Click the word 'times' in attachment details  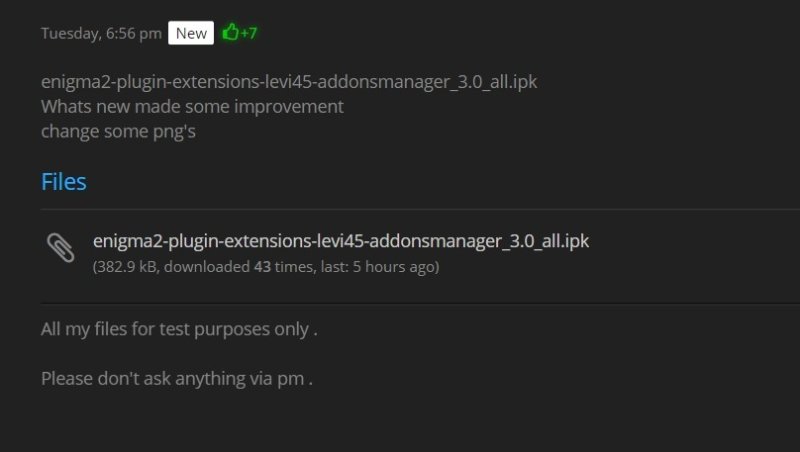click(293, 267)
